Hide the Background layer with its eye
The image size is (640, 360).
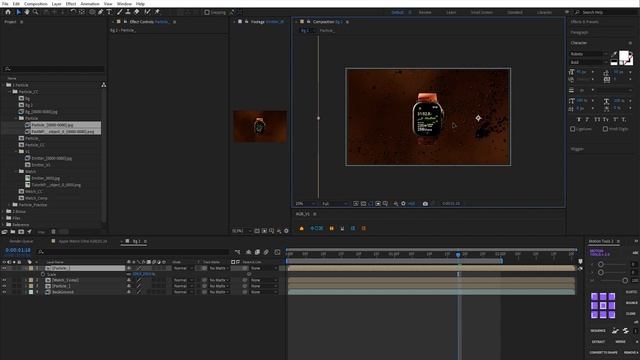4,292
